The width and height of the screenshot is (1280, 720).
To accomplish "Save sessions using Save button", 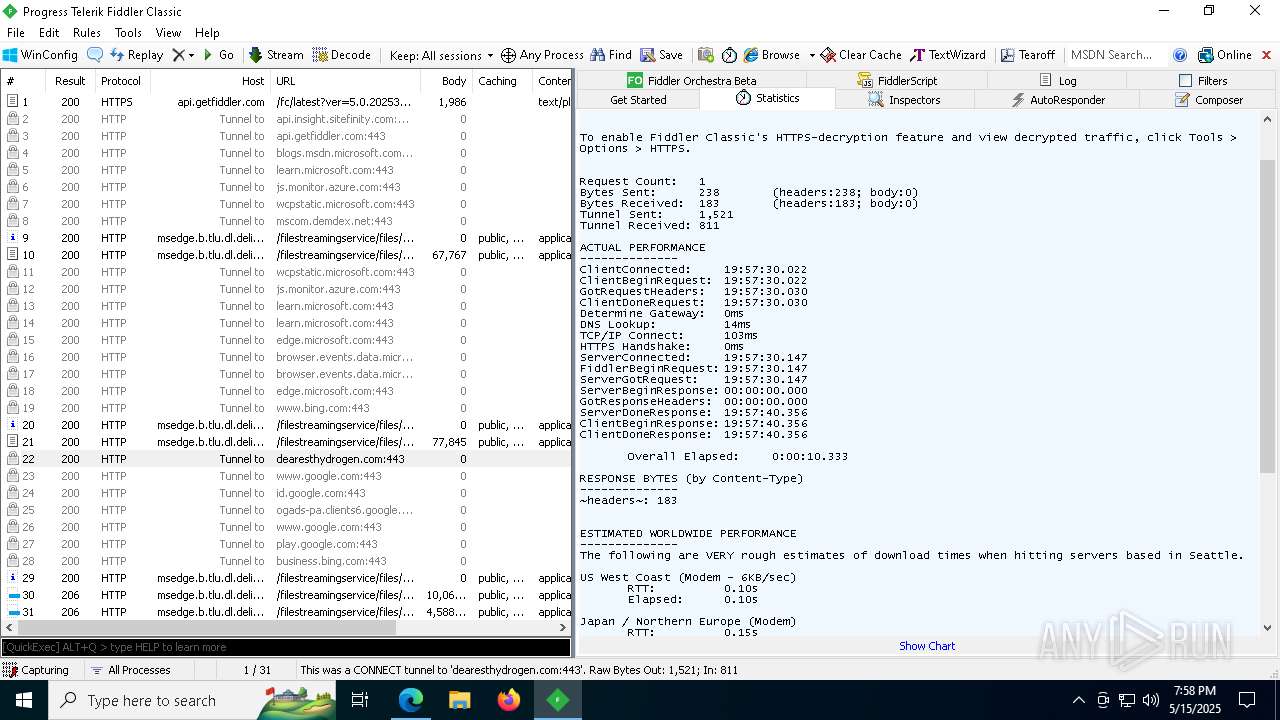I will coord(662,55).
